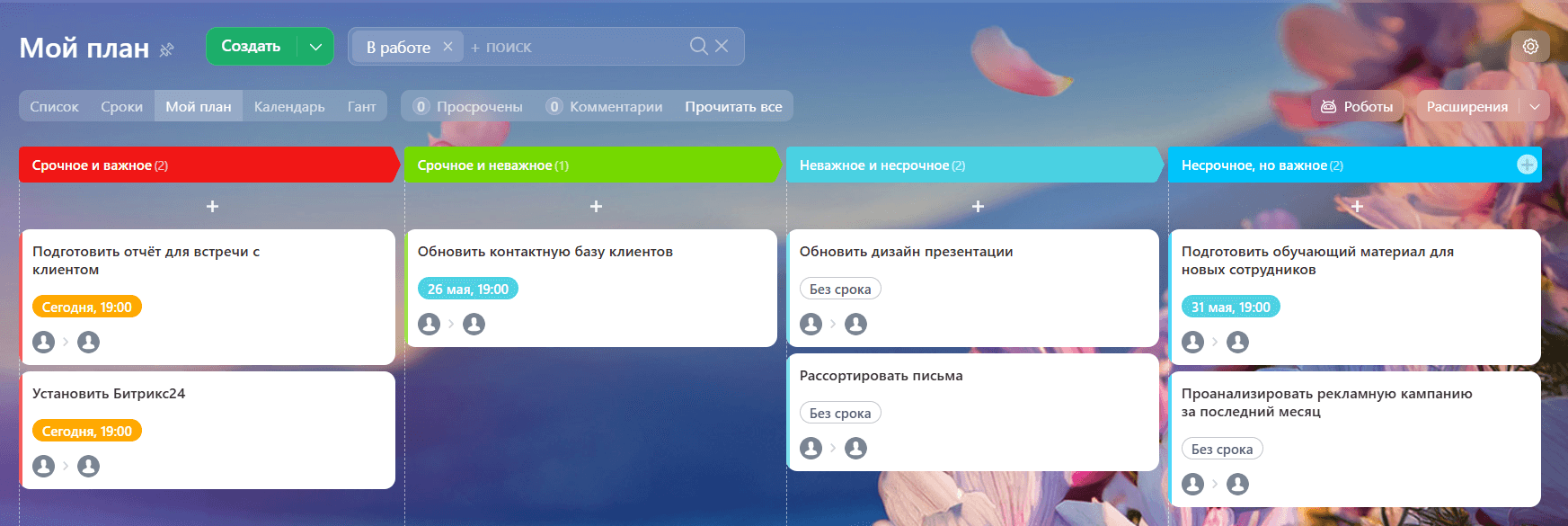Click the '26 мая, 19:00' deadline badge
Screen dimensions: 1568x526
pyautogui.click(x=468, y=289)
